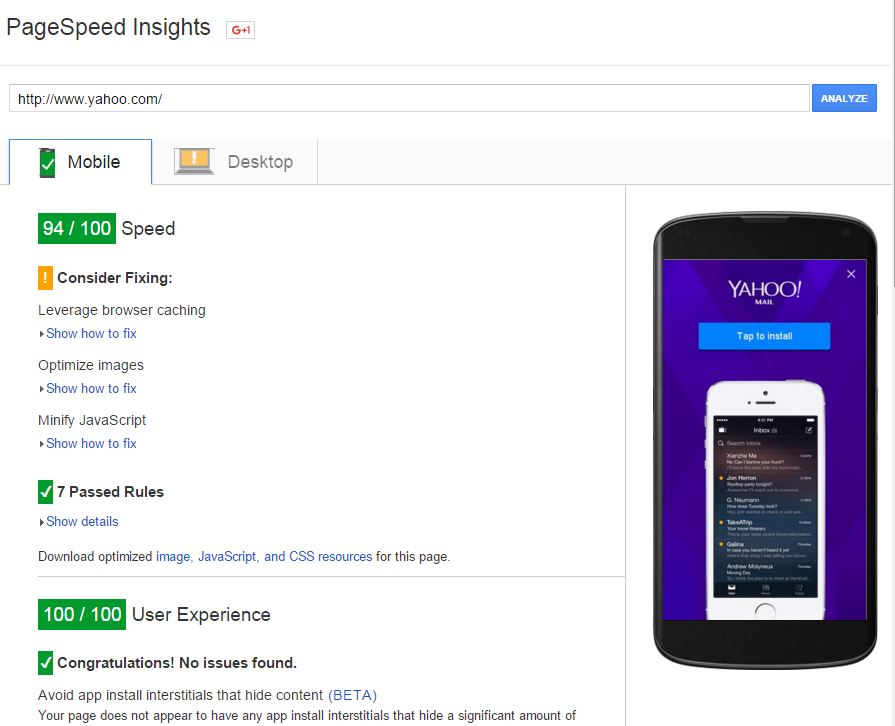Switch to the Mobile tab
This screenshot has width=895, height=726.
(80, 162)
